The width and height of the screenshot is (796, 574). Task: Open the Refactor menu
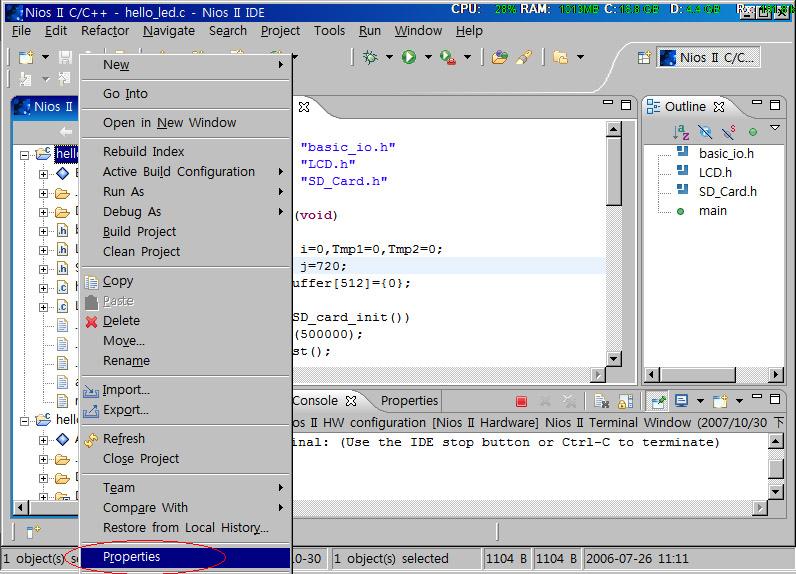[105, 31]
